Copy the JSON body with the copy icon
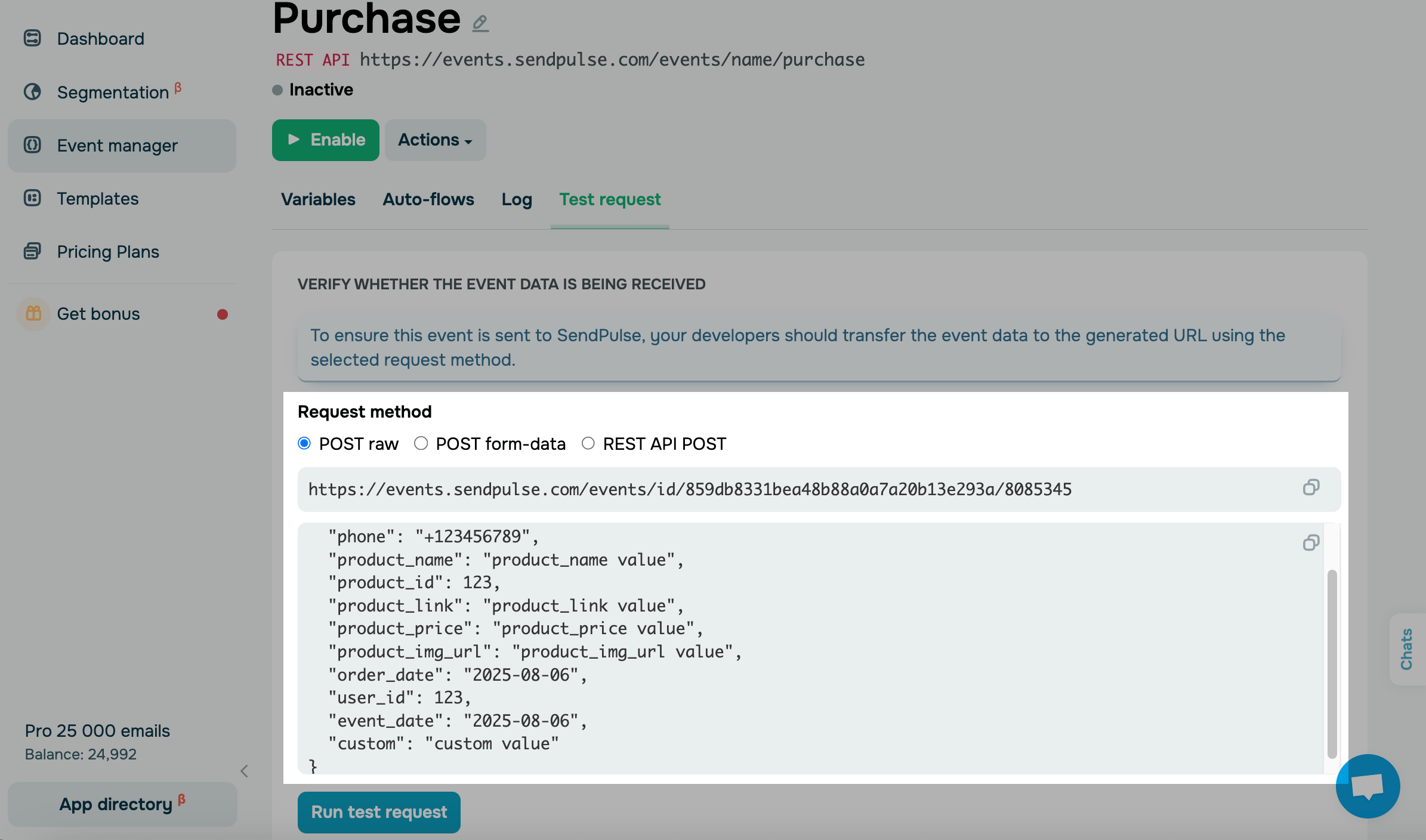This screenshot has width=1426, height=840. (x=1311, y=542)
